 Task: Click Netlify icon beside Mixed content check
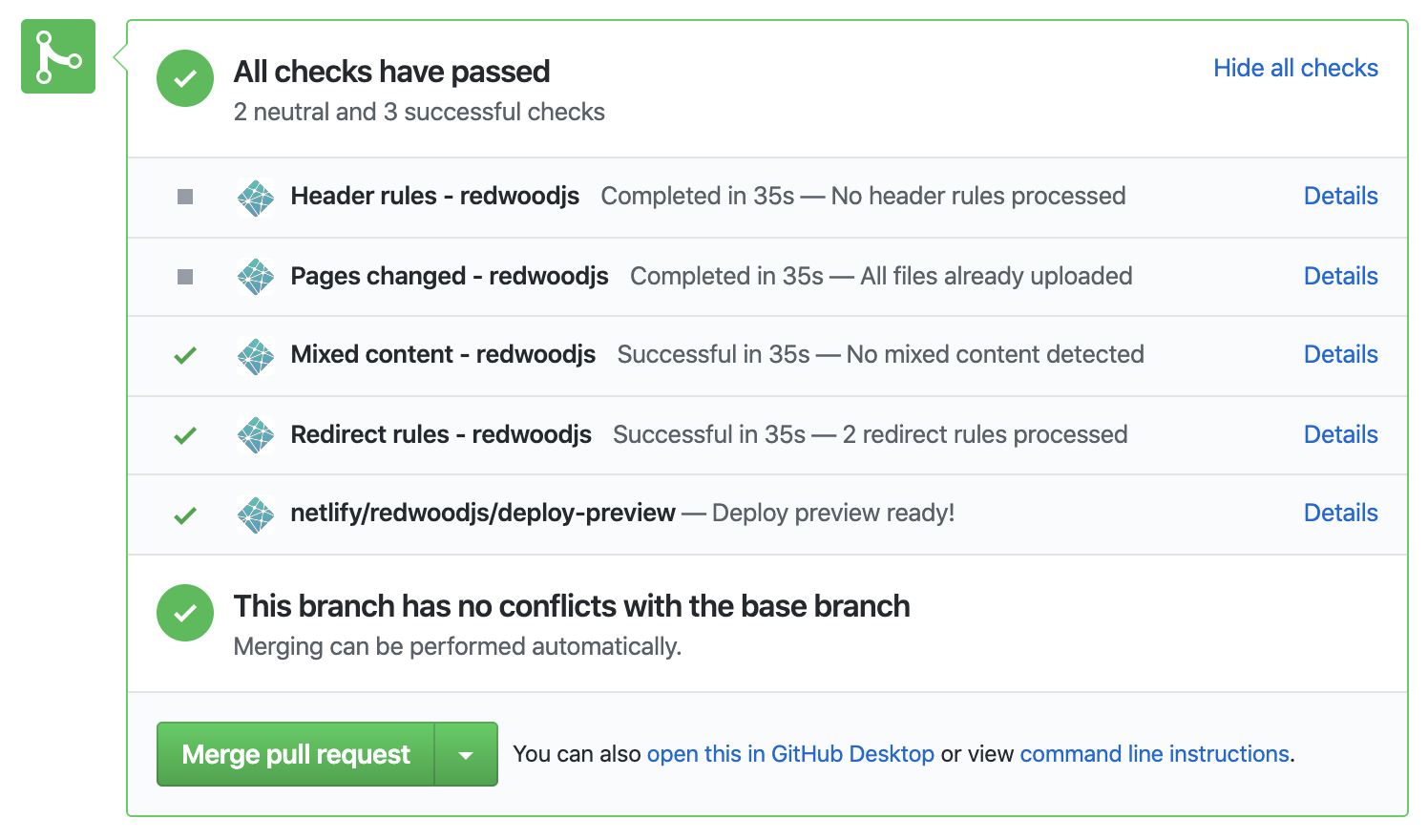click(x=256, y=356)
